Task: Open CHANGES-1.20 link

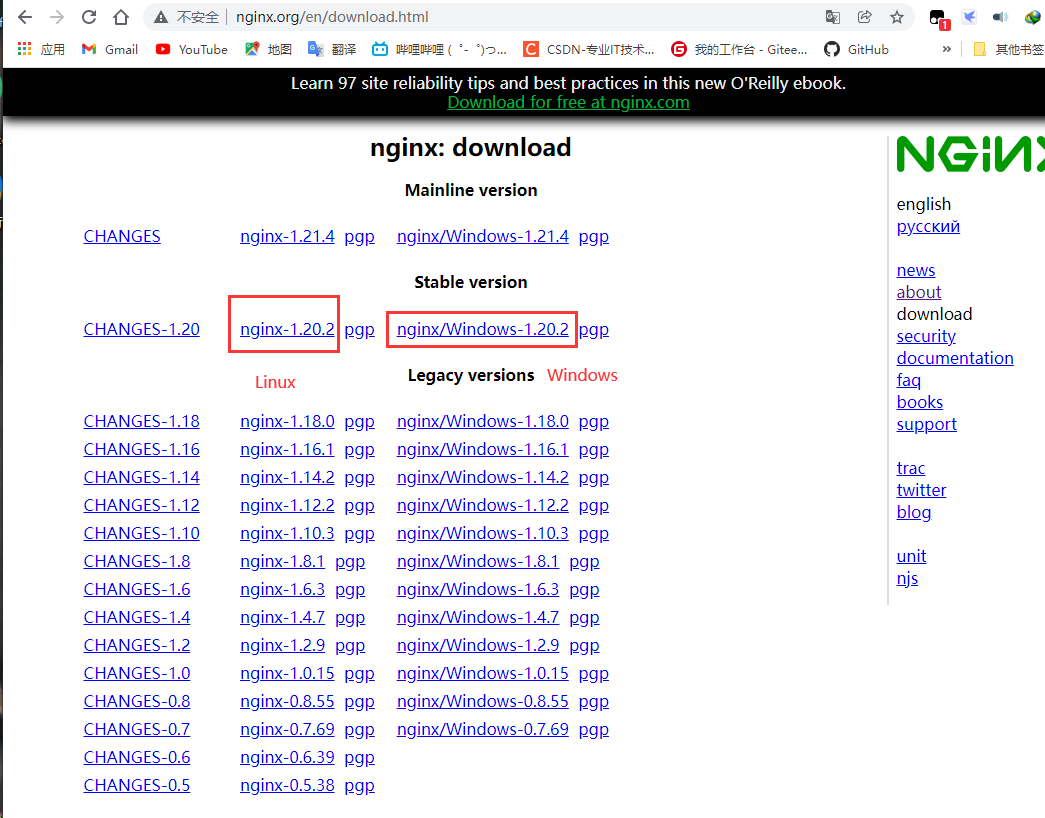Action: click(x=141, y=329)
